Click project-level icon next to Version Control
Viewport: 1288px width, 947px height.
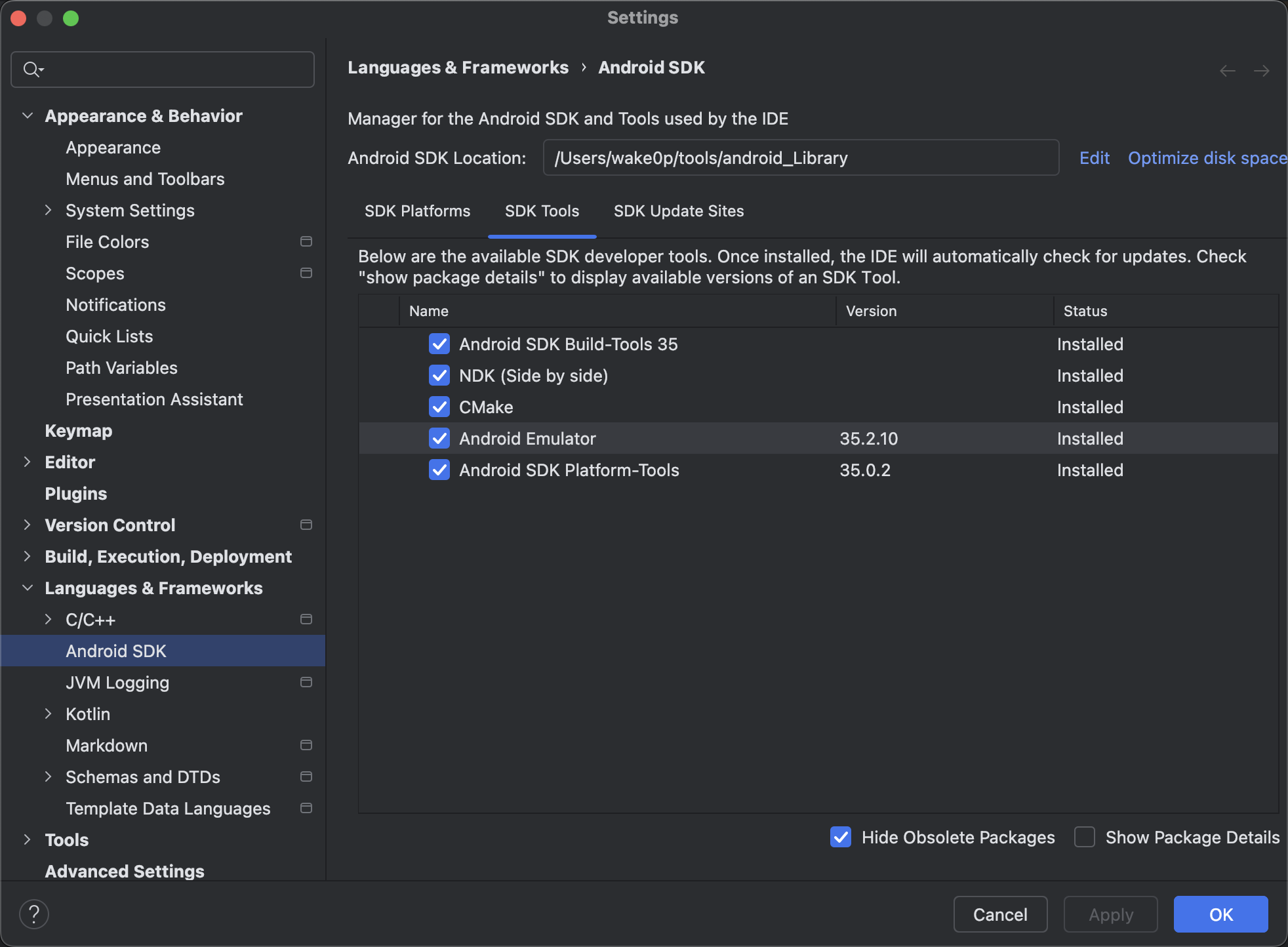[x=306, y=525]
